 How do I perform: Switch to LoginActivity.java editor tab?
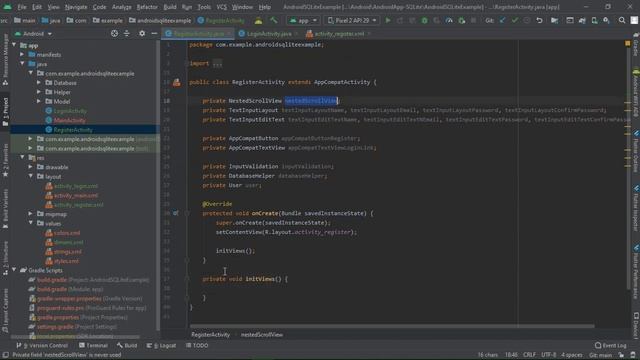[x=269, y=33]
